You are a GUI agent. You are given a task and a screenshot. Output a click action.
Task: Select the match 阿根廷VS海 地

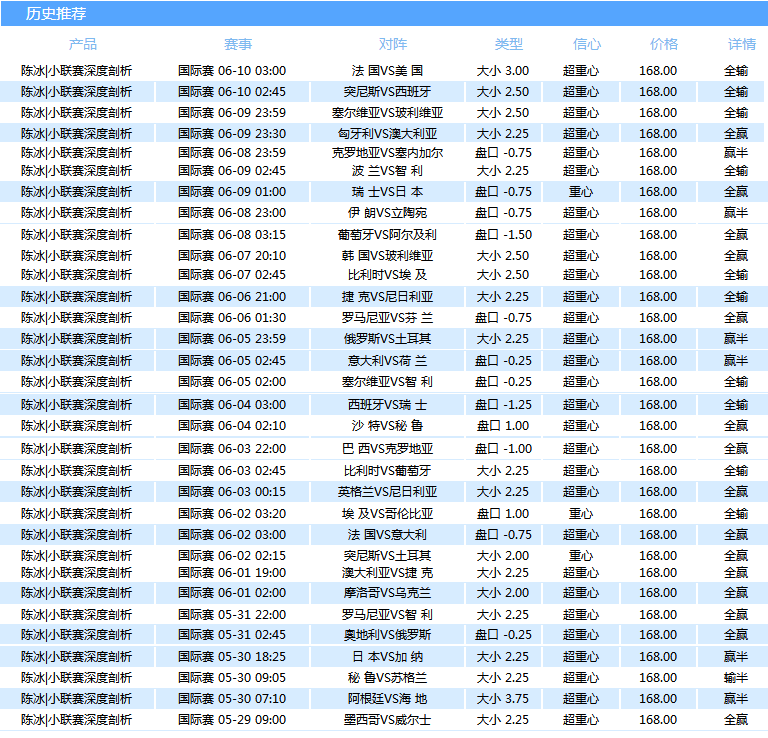point(387,699)
